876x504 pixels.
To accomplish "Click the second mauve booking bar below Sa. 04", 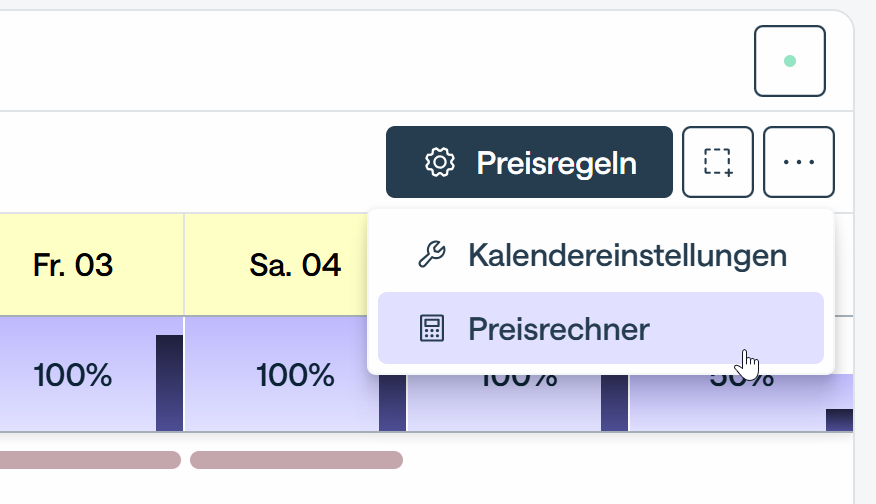I will [x=296, y=460].
